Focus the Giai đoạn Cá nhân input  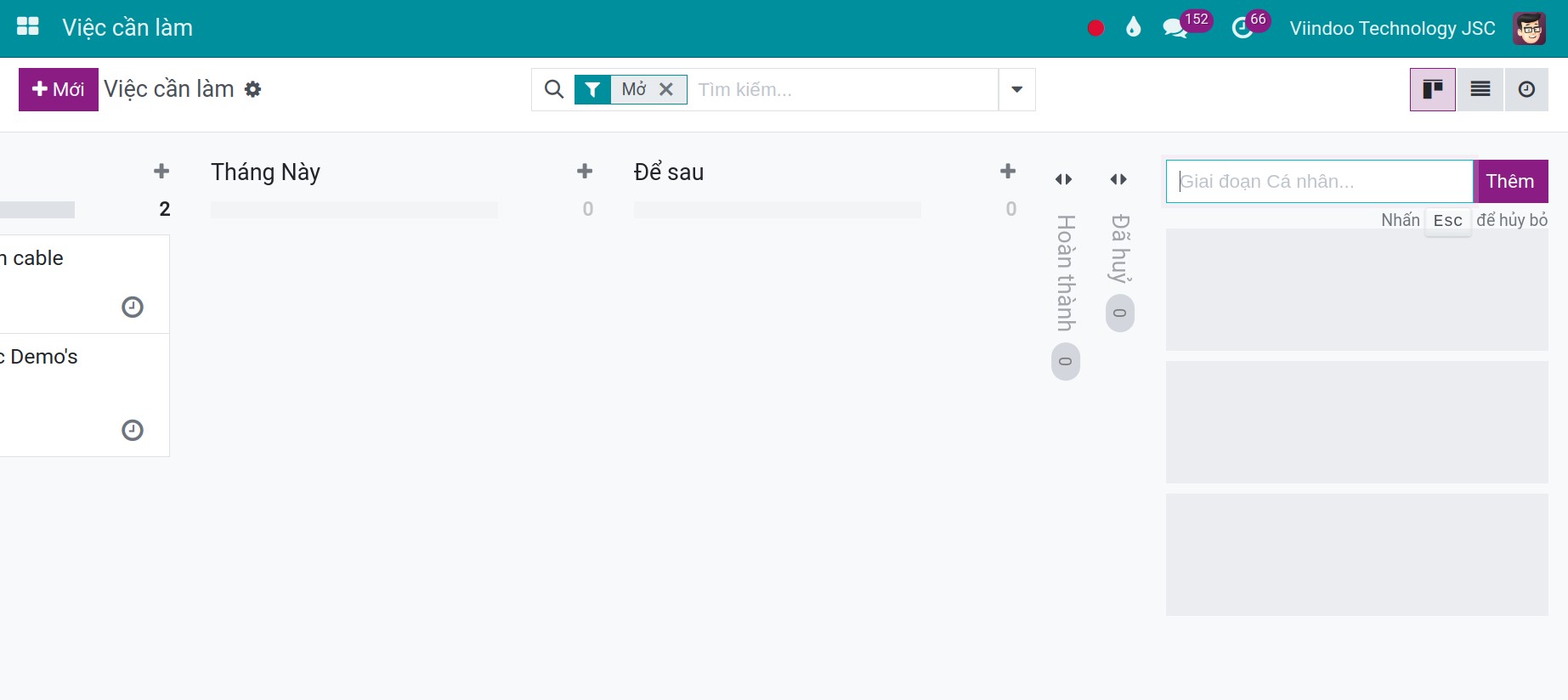pyautogui.click(x=1320, y=181)
